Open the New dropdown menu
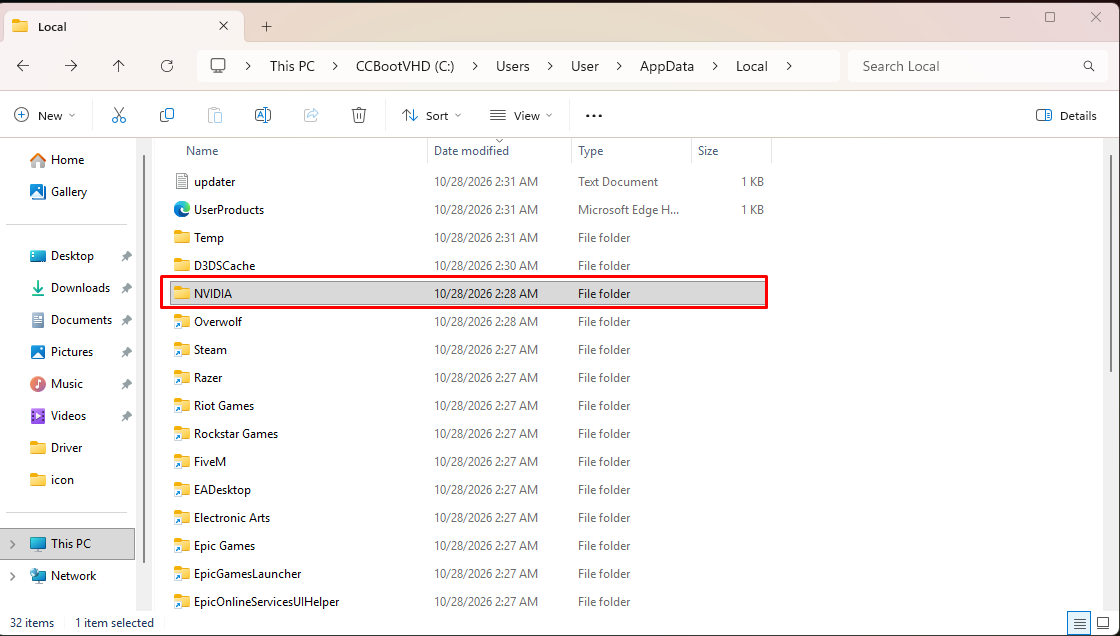 (x=45, y=115)
